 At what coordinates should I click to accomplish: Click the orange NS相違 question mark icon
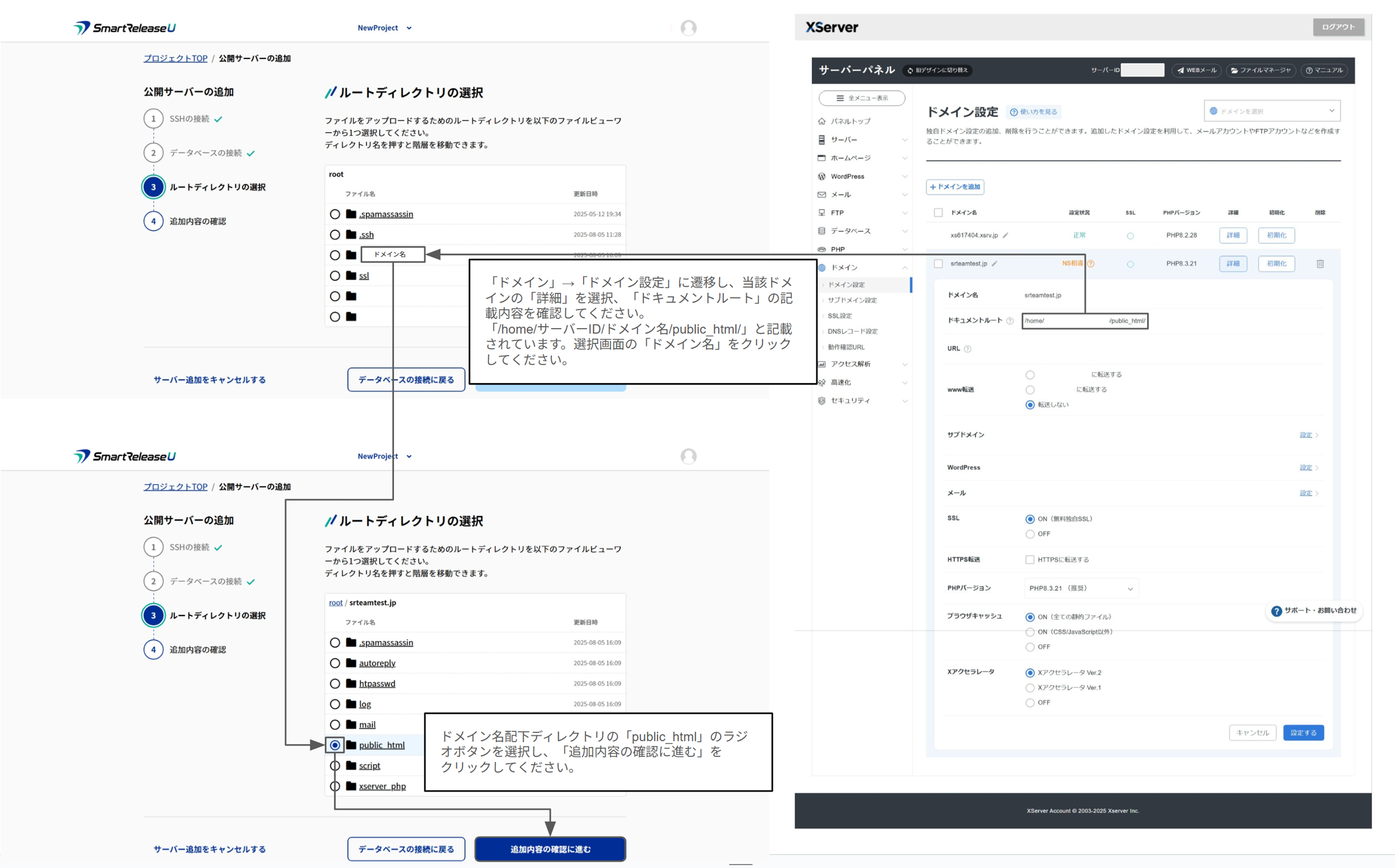pos(1090,264)
